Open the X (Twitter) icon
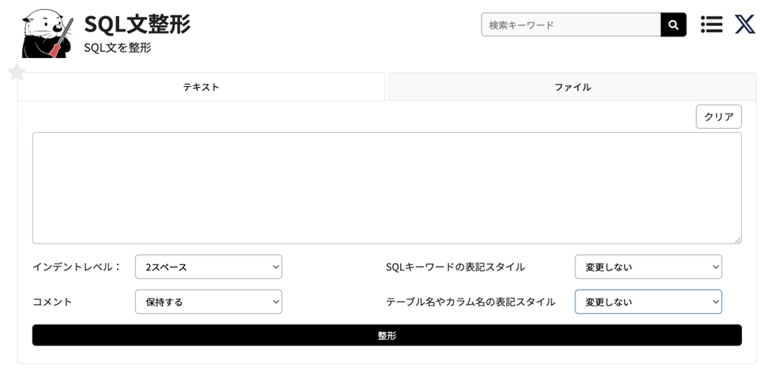 (745, 24)
